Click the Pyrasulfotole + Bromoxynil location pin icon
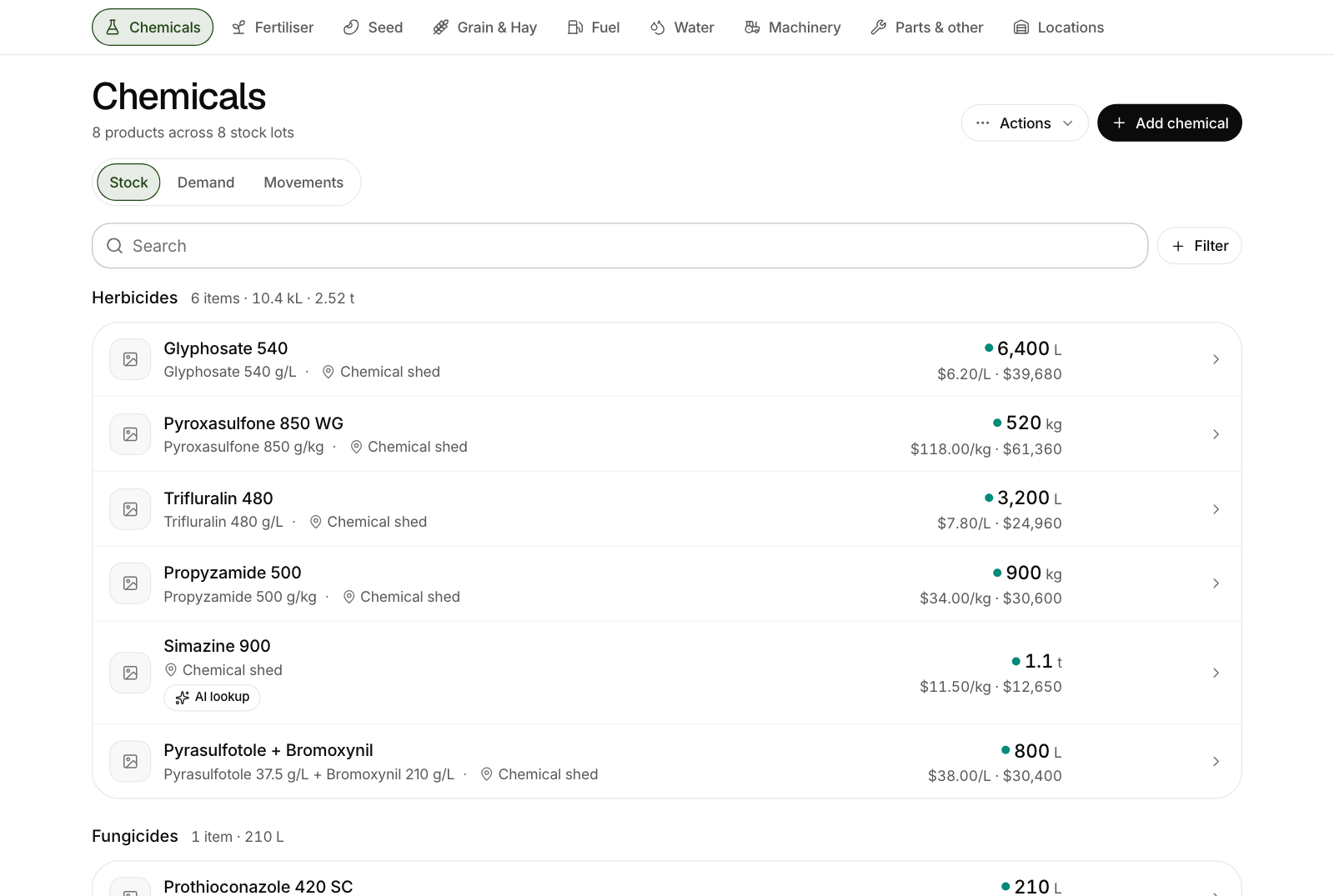The height and width of the screenshot is (896, 1334). pyautogui.click(x=487, y=774)
